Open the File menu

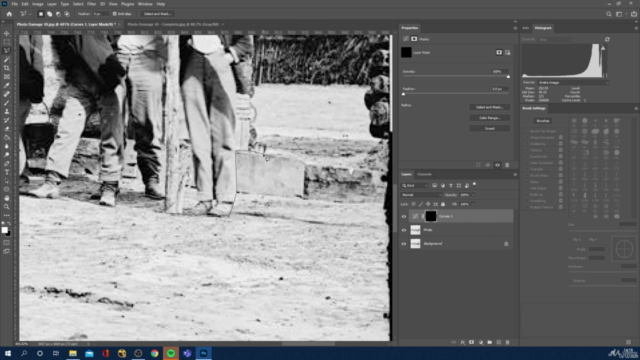tap(14, 4)
